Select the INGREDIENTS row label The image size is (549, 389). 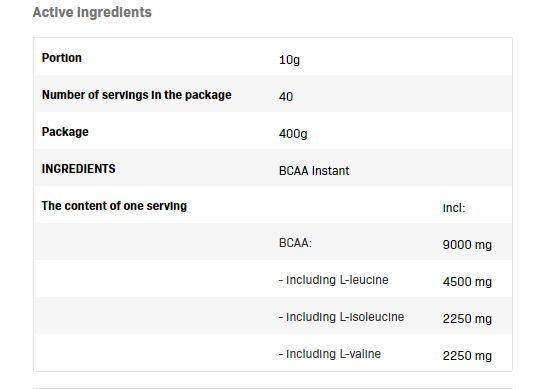[78, 169]
